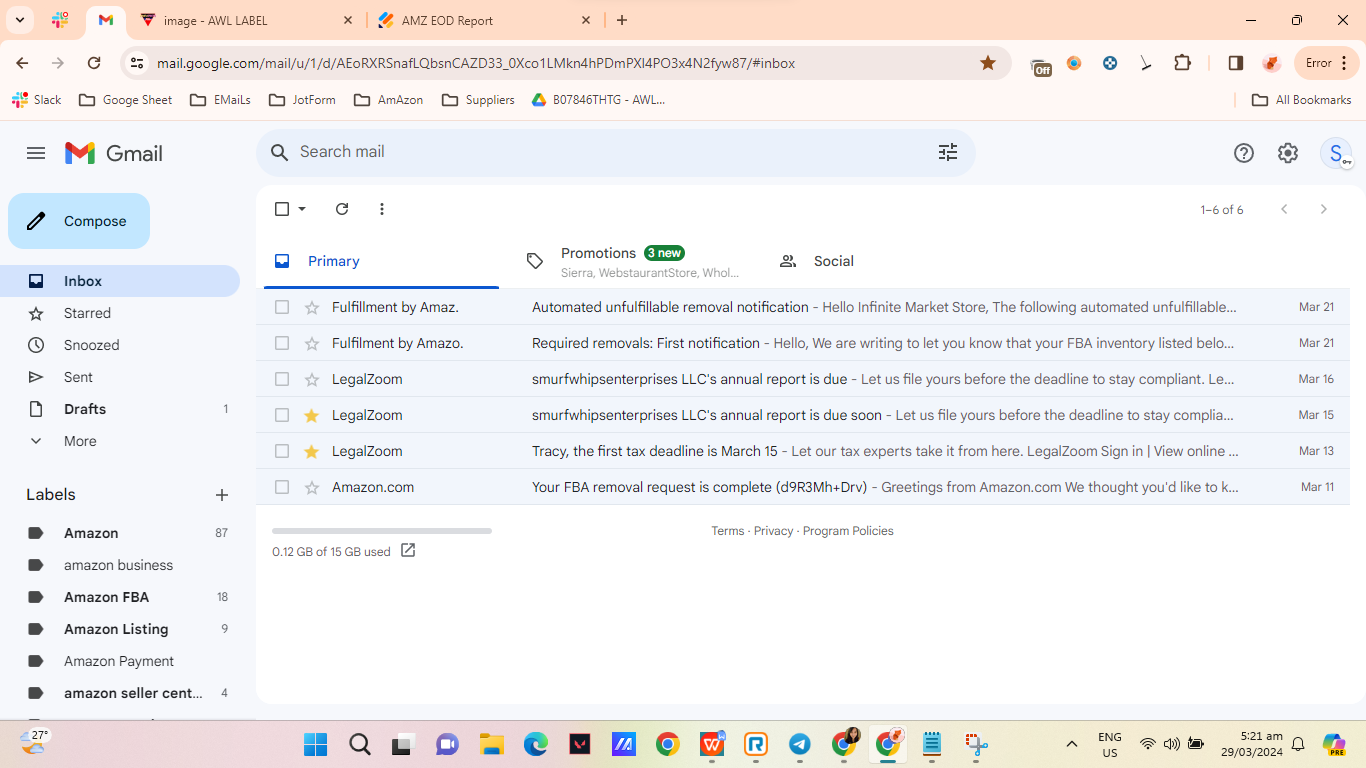This screenshot has height=768, width=1366.
Task: Open a new browser tab
Action: coord(622,20)
